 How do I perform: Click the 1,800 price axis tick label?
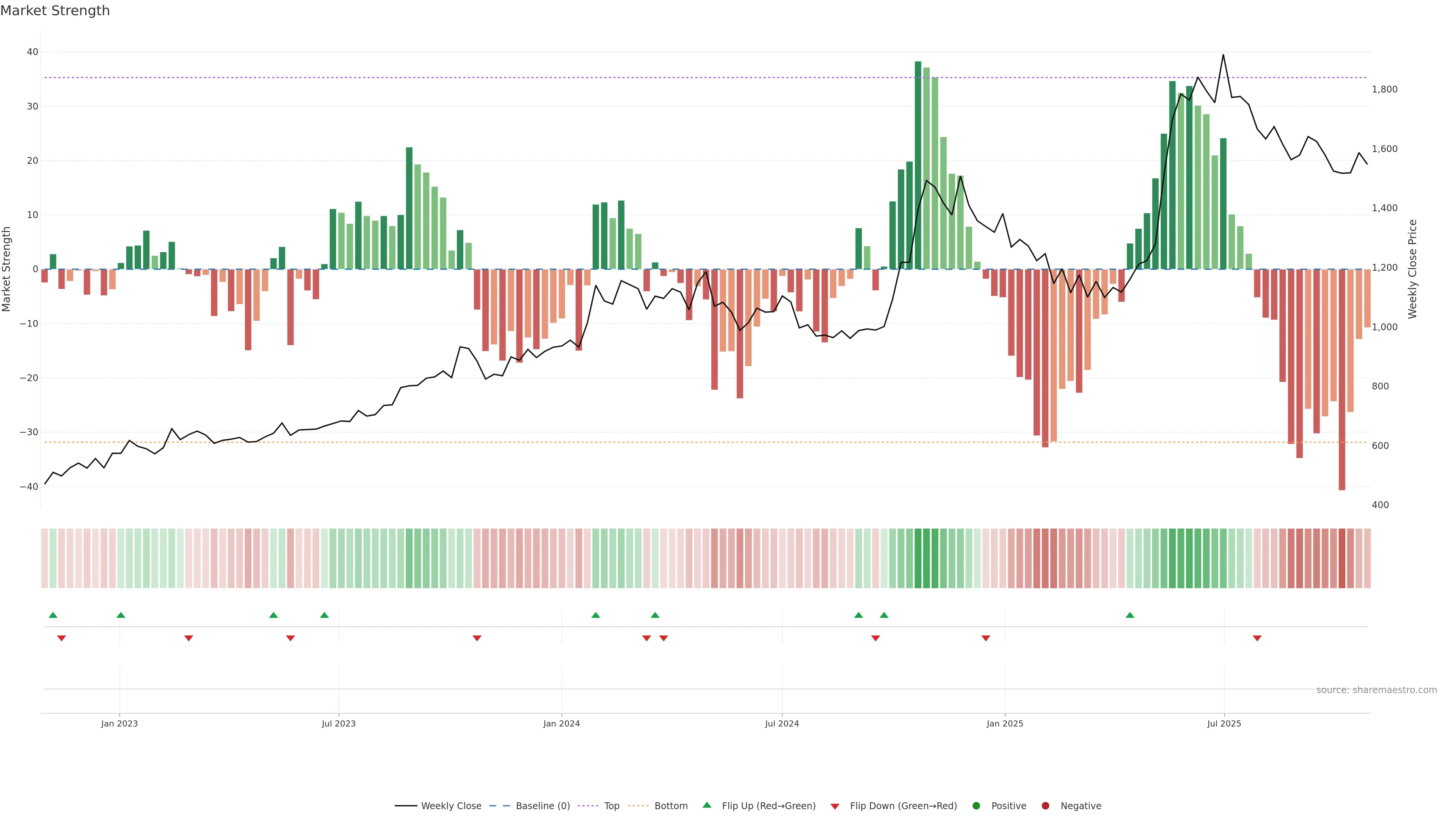click(x=1384, y=89)
